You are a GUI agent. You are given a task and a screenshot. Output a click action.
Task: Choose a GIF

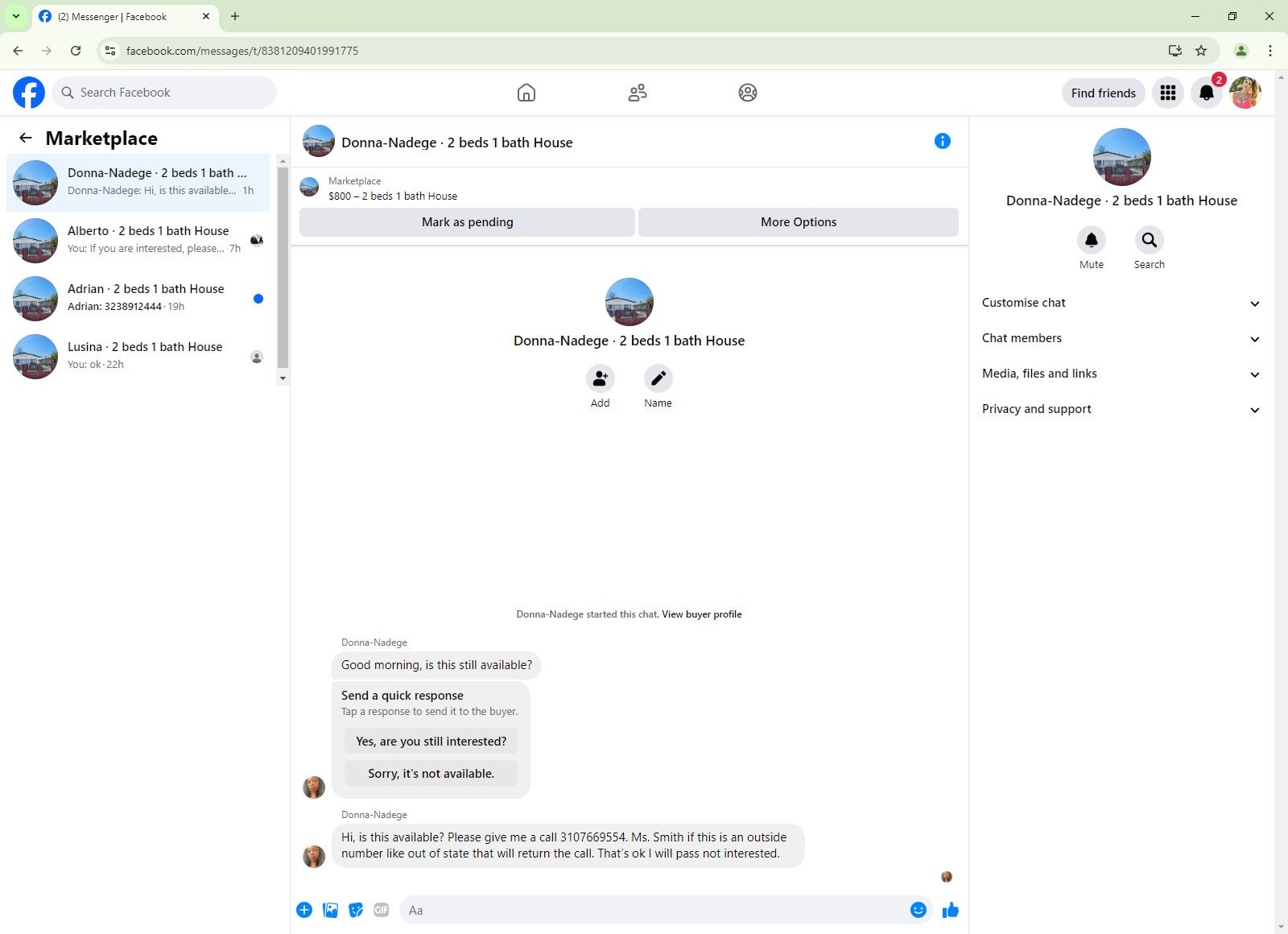click(382, 910)
